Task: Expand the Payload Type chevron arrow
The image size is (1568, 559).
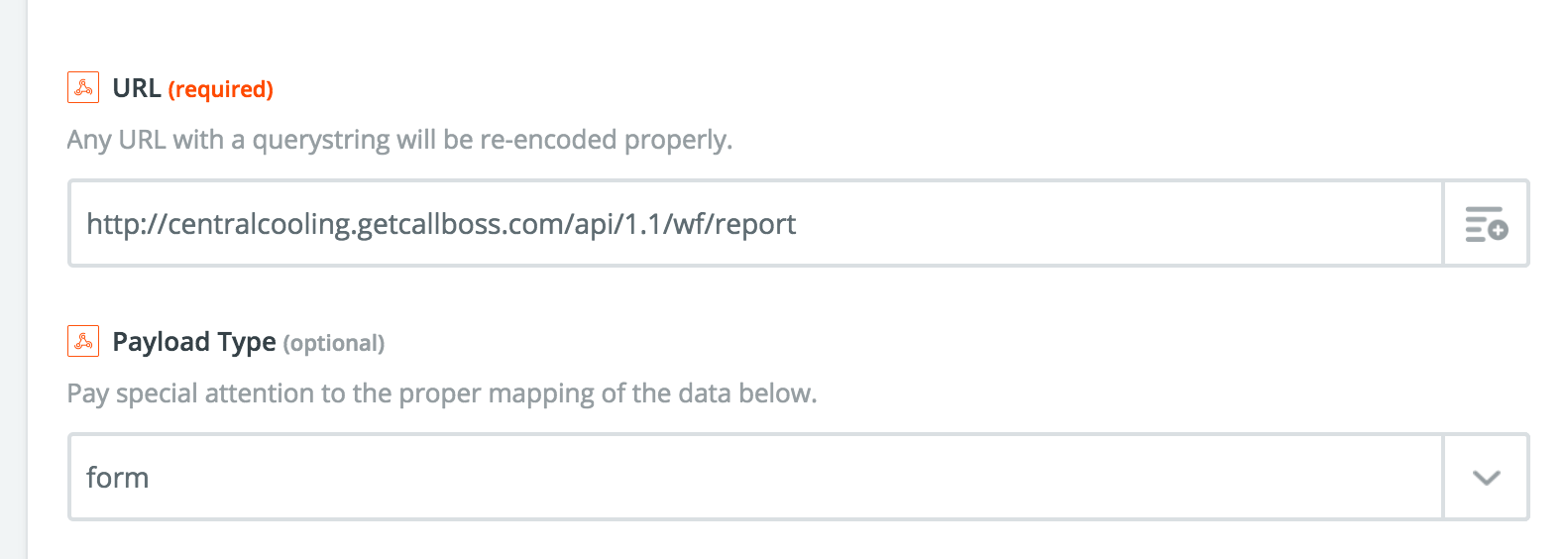Action: (x=1485, y=478)
